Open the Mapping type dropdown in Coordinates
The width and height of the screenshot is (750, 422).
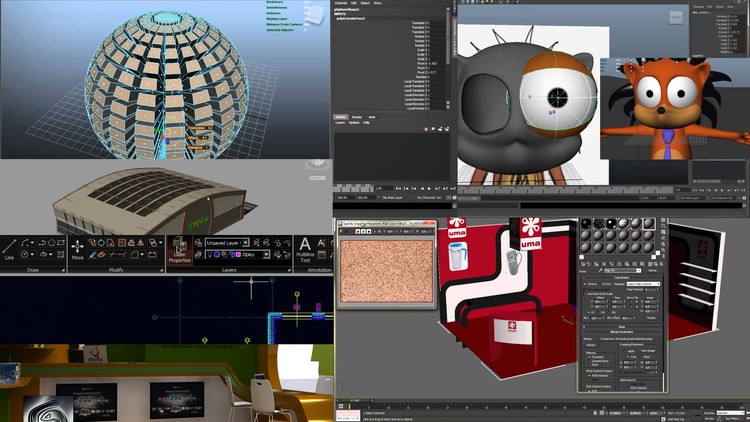(643, 284)
